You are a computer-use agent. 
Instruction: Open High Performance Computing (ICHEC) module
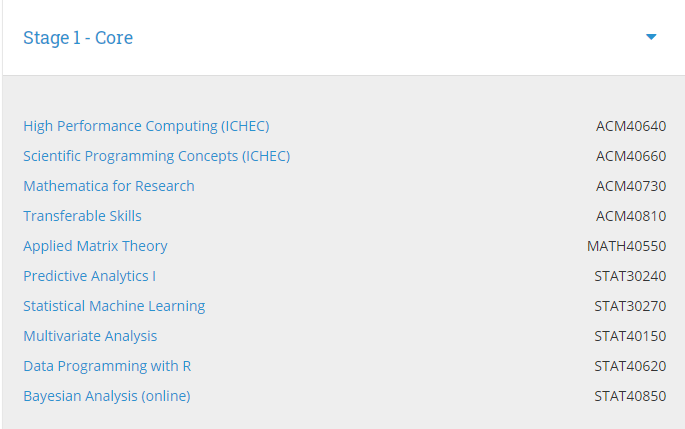[146, 126]
